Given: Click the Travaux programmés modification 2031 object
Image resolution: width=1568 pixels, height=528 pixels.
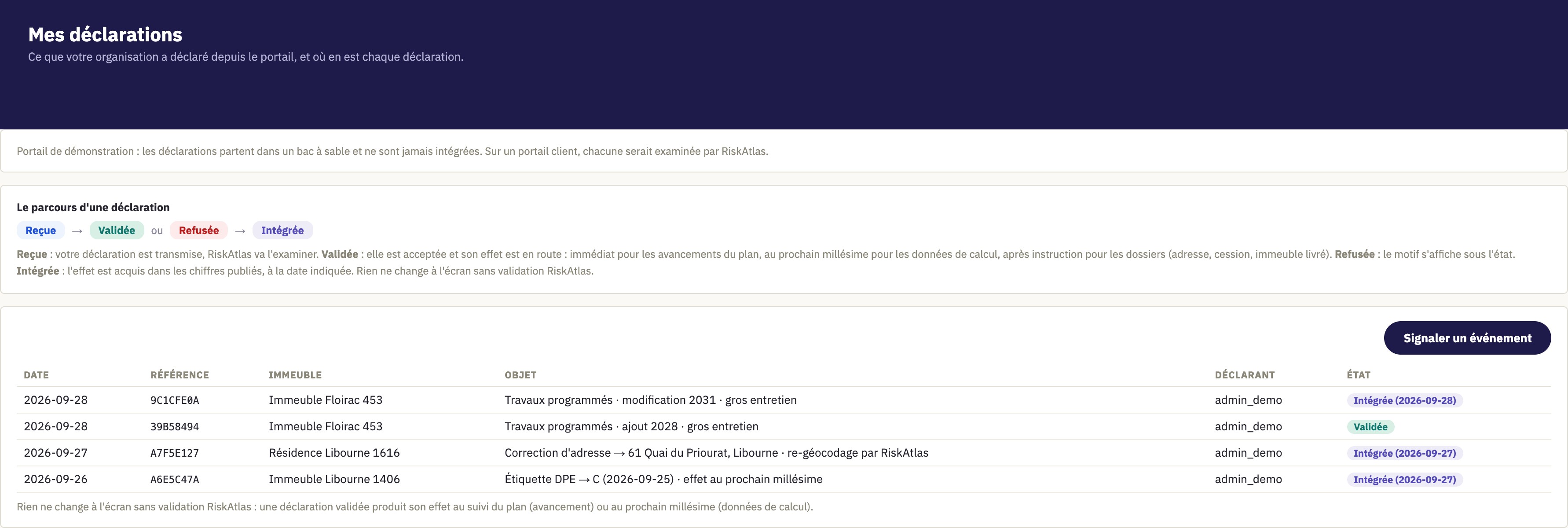Looking at the screenshot, I should coord(651,400).
